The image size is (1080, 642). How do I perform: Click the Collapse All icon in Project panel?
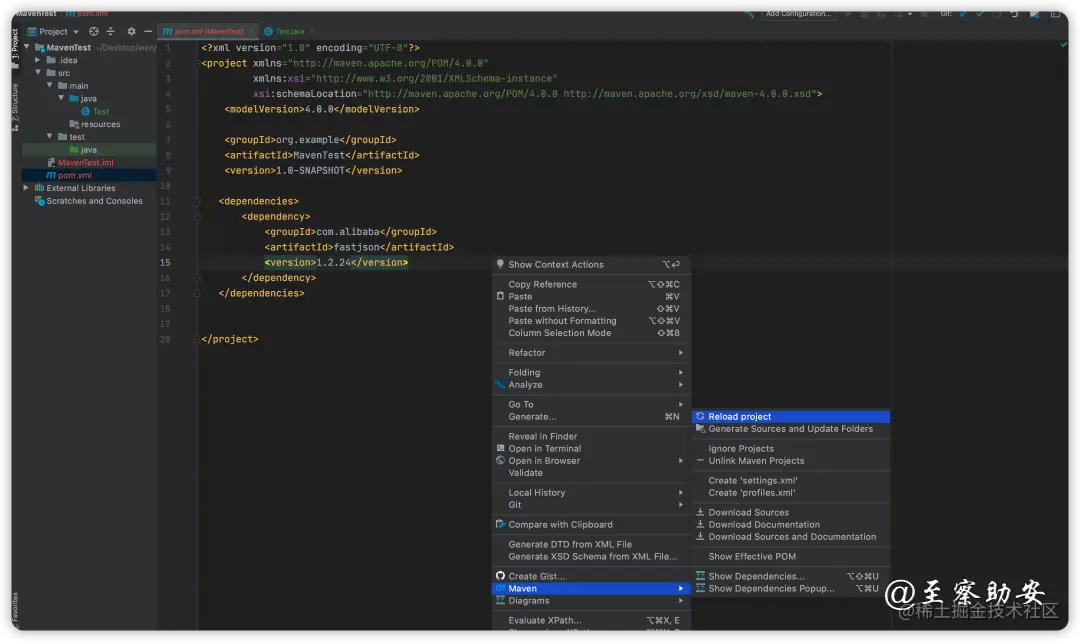[110, 32]
